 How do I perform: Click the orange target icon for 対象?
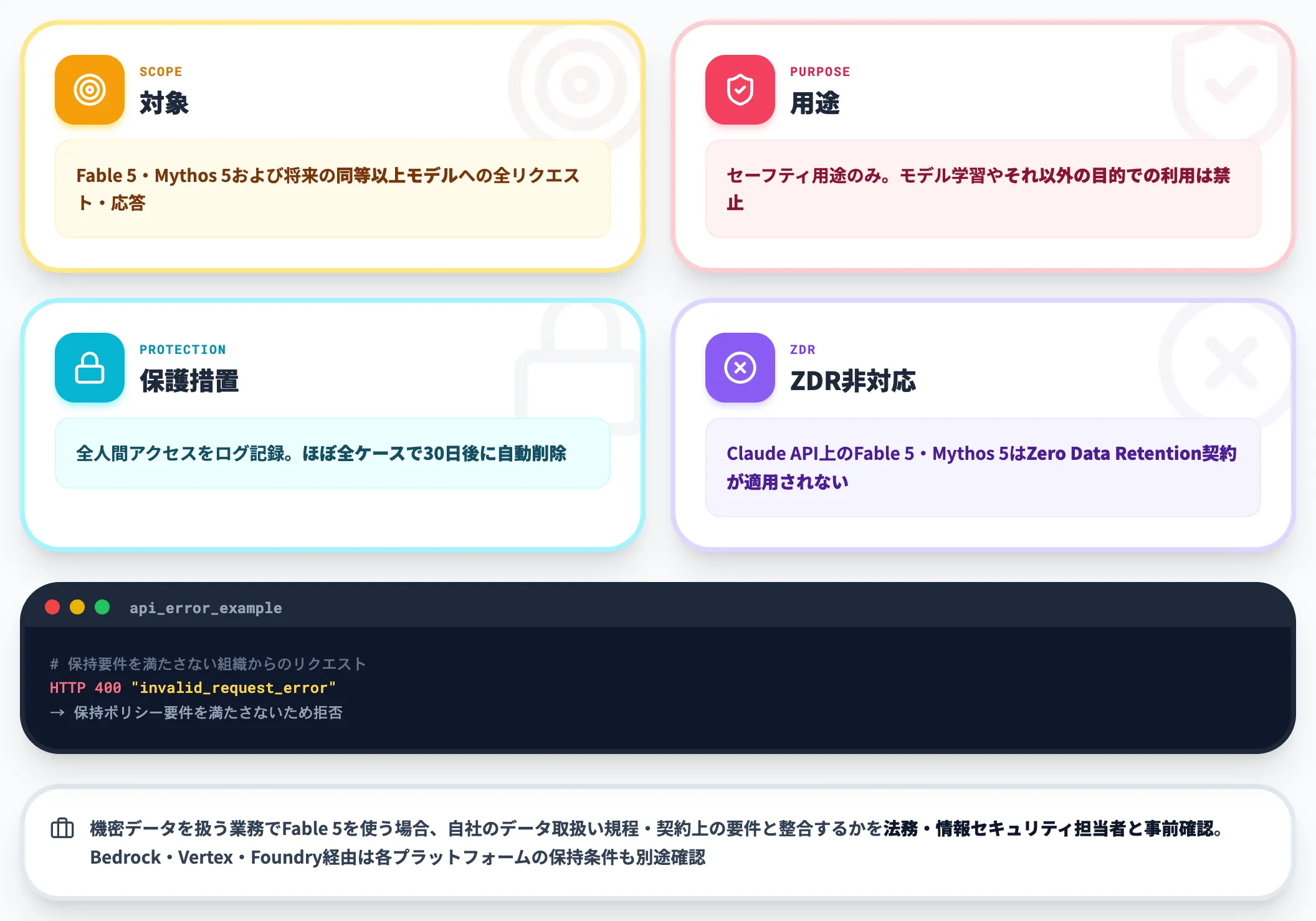(90, 90)
